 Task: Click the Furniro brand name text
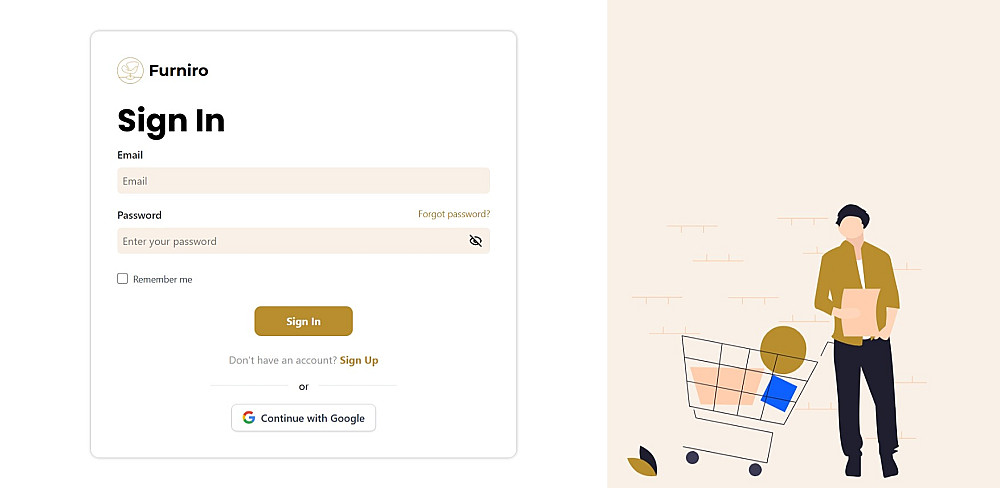click(178, 71)
